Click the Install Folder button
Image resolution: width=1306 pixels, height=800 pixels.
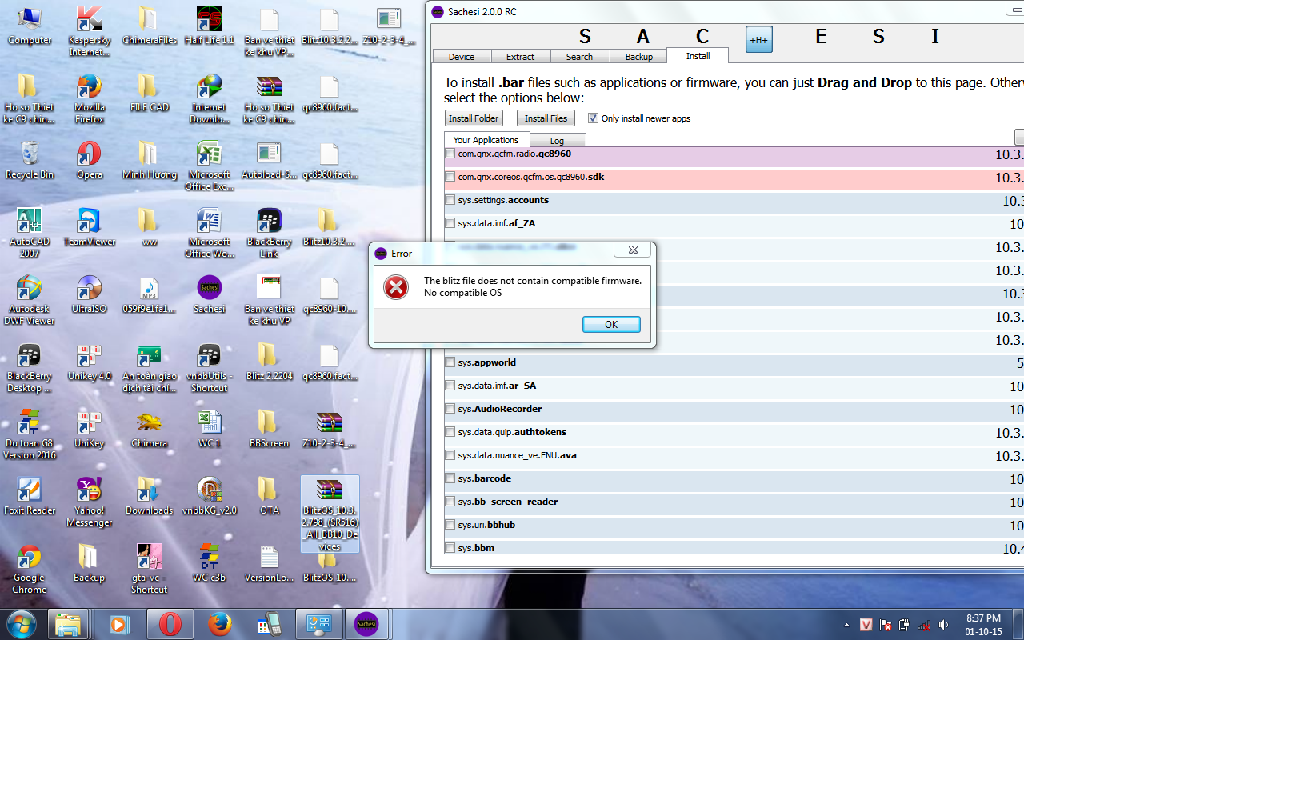point(474,118)
